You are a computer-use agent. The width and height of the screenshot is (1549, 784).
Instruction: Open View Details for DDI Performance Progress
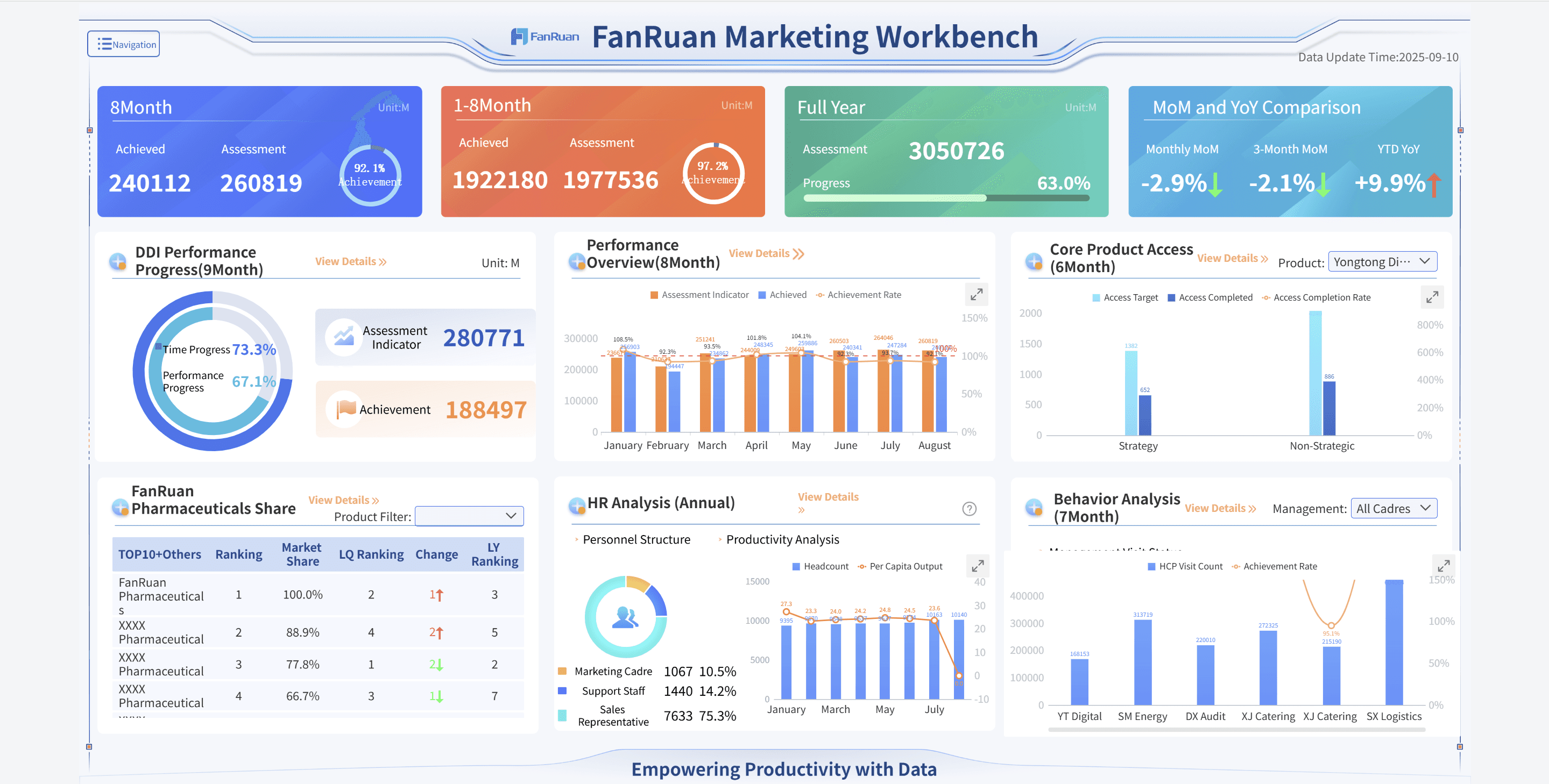click(351, 261)
